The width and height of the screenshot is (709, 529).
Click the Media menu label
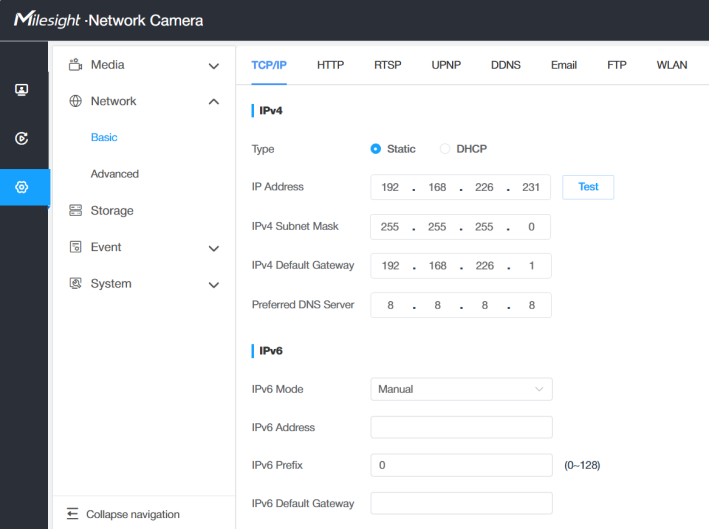(107, 65)
